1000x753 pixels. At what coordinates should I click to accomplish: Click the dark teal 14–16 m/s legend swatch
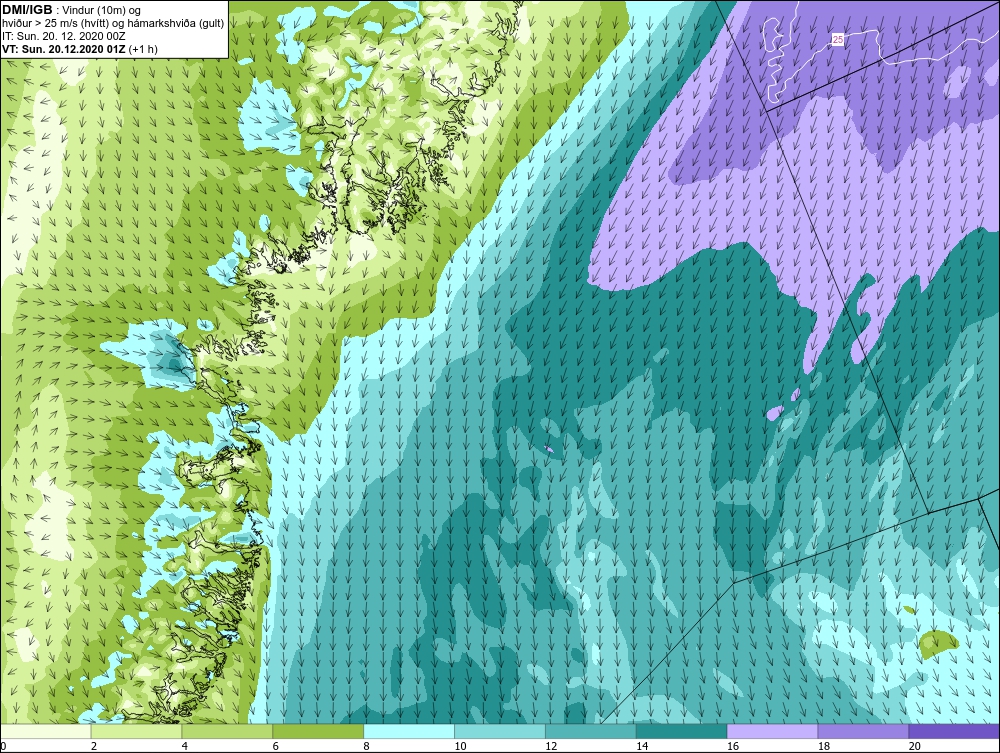[681, 731]
